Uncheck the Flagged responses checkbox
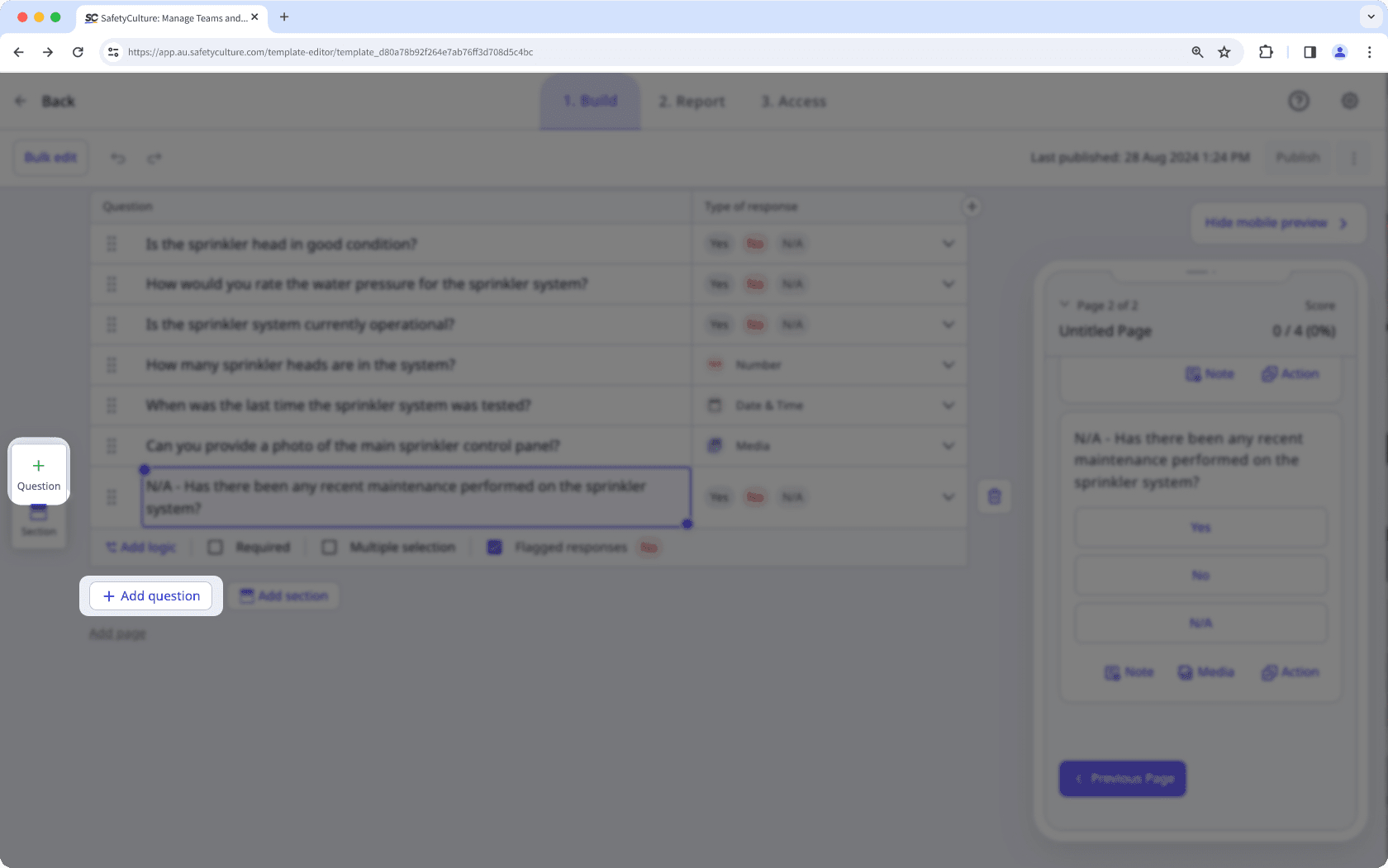Image resolution: width=1388 pixels, height=868 pixels. point(495,547)
